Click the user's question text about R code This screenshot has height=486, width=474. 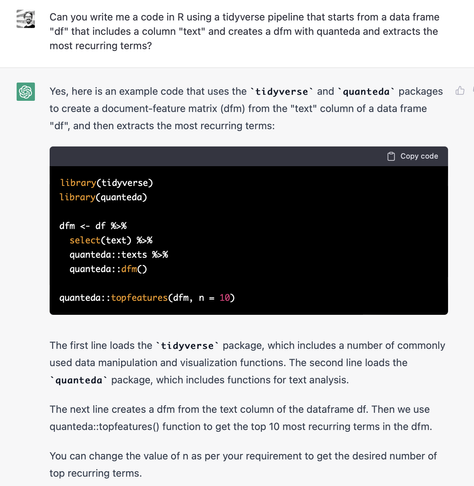244,31
